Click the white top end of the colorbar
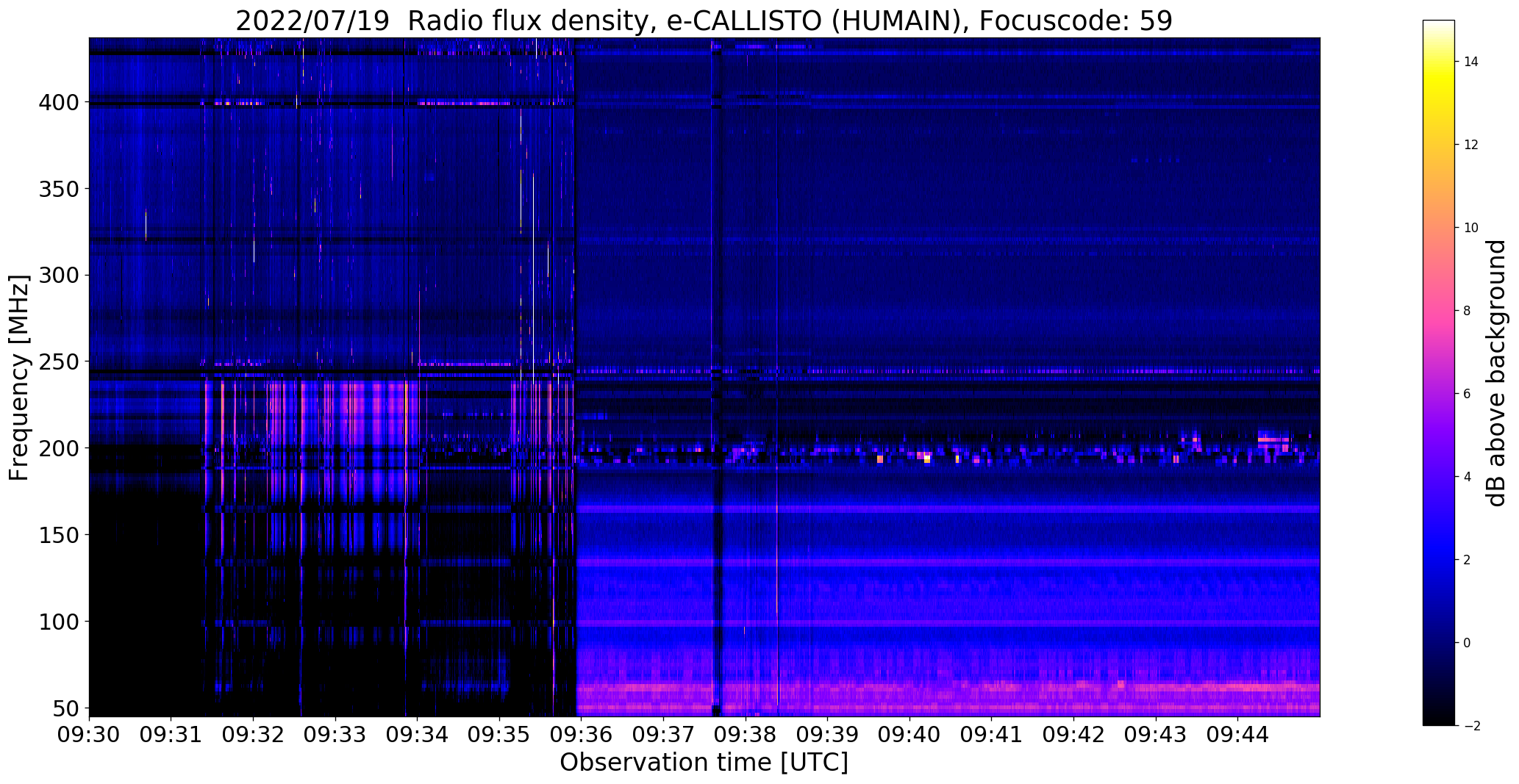Screen dimensions: 1519x784 pos(1439,24)
